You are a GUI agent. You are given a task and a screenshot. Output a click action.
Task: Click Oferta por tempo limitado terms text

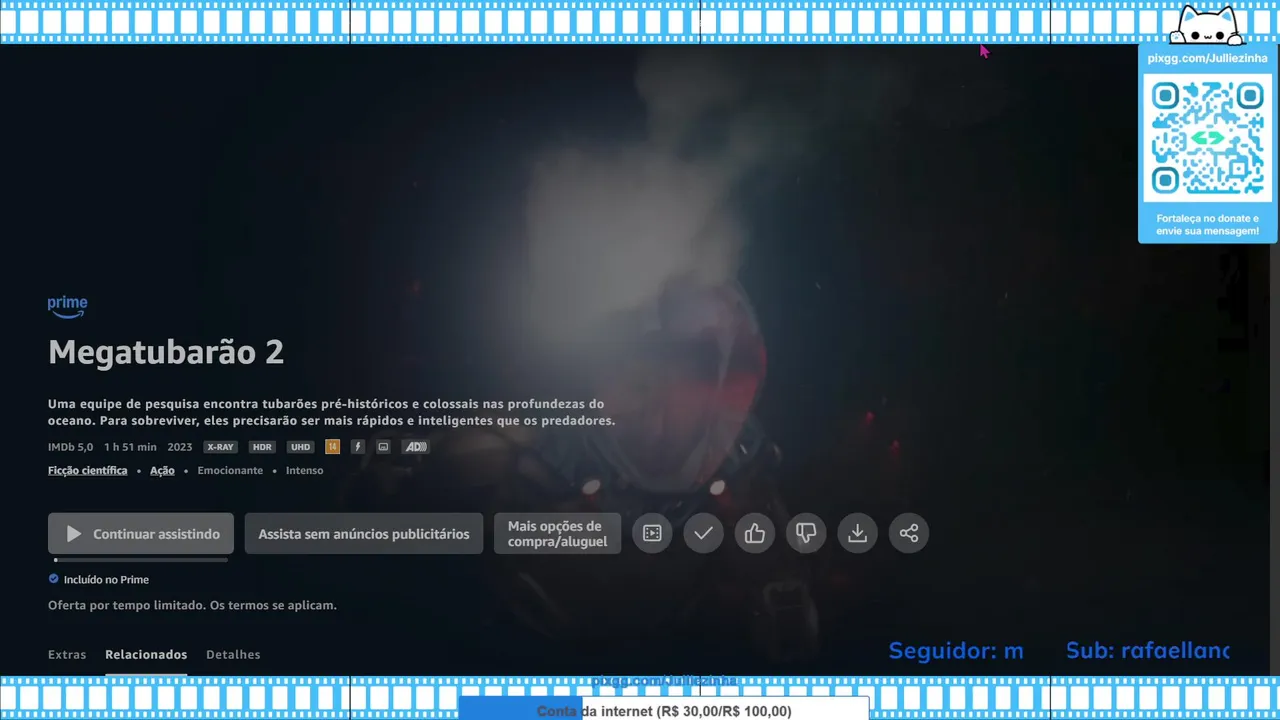(x=192, y=605)
